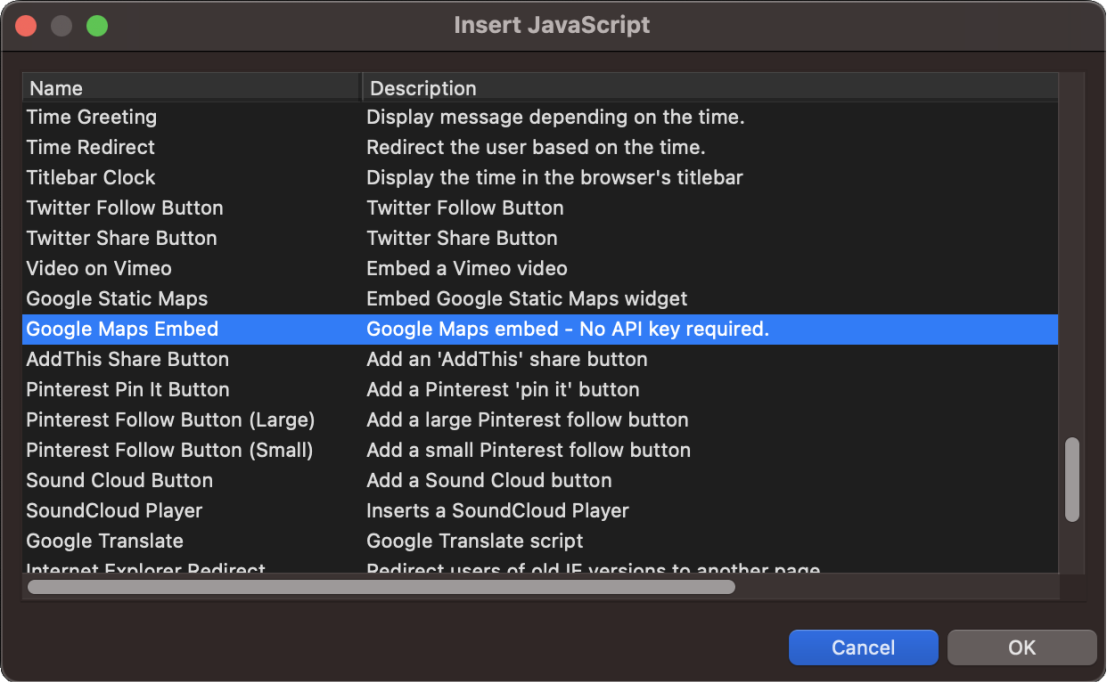Confirm selection with OK button
Image resolution: width=1107 pixels, height=684 pixels.
1021,647
